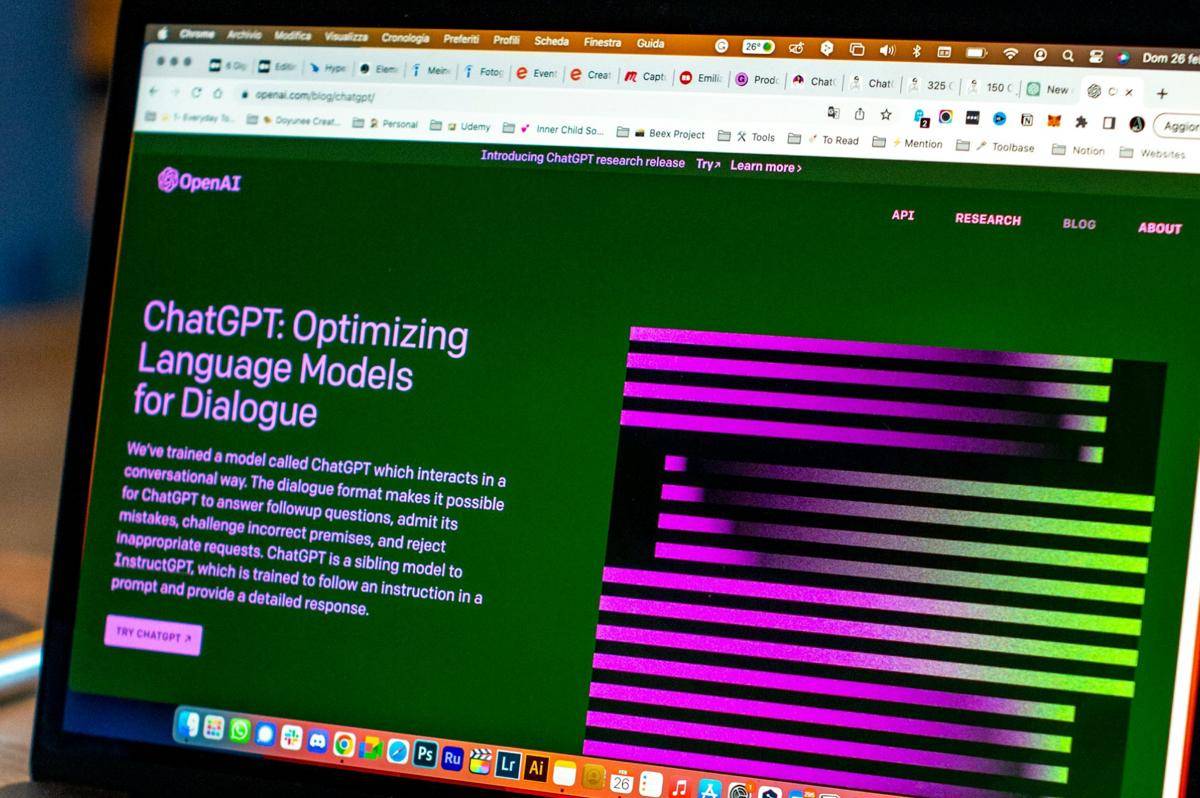Screen dimensions: 1200x798
Task: Open the Toolbase bookmarks folder
Action: (x=995, y=146)
